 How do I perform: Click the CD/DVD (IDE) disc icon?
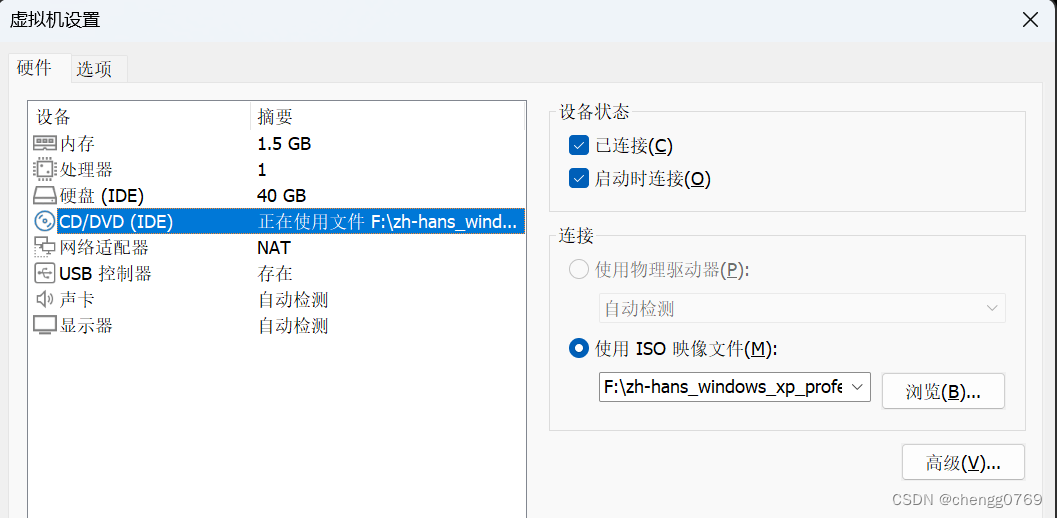click(x=45, y=221)
